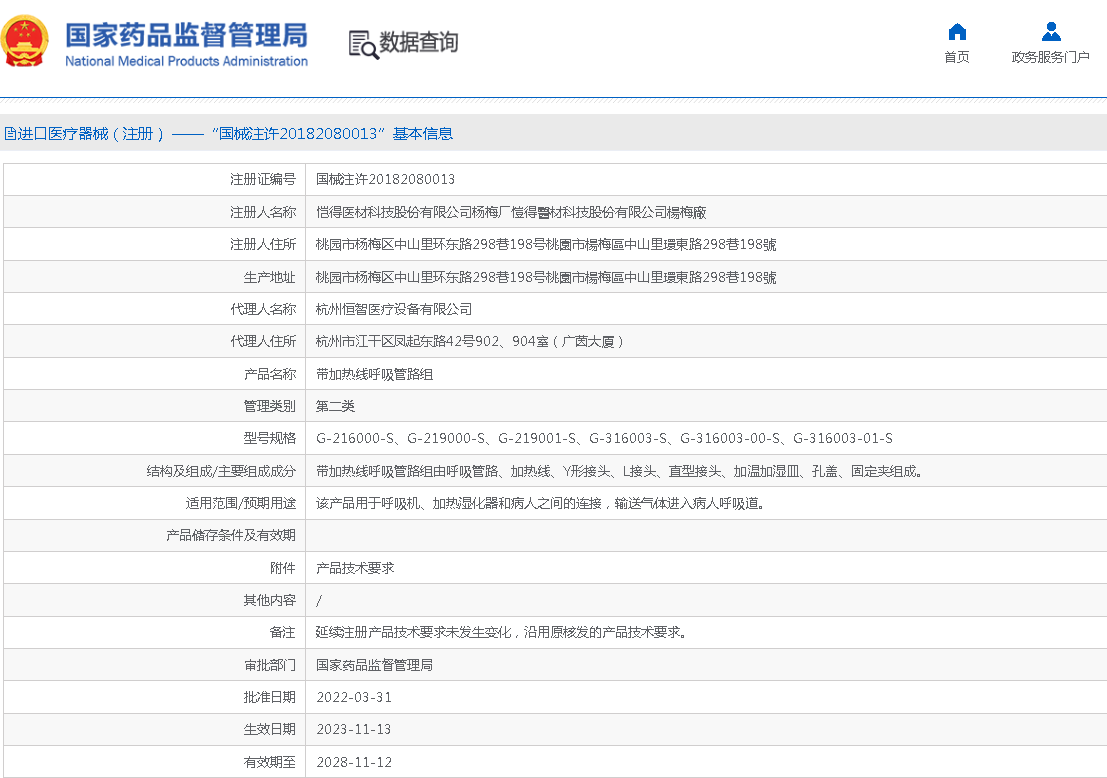The image size is (1107, 778).
Task: Click the 数据查询 magnifier document icon
Action: 363,44
